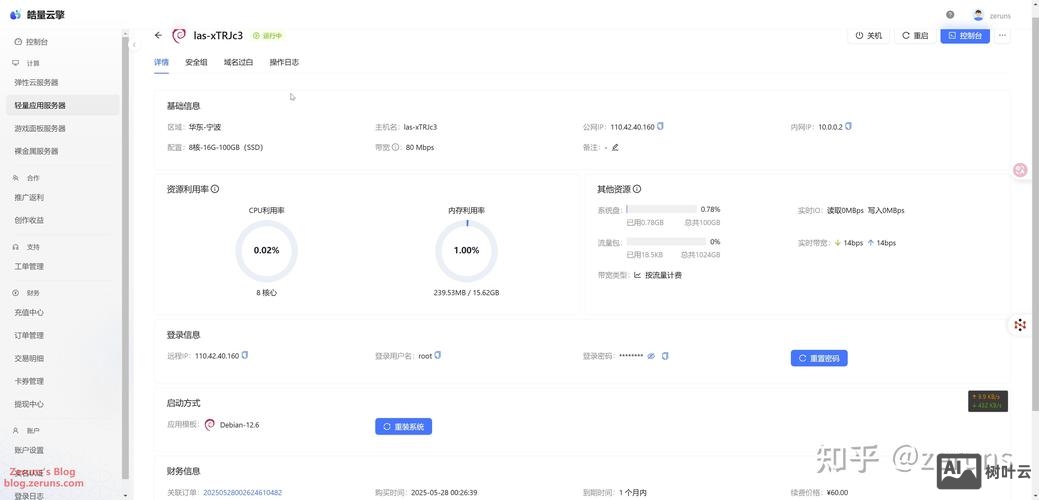Screen dimensions: 1039x500
Task: Open the blue 控制台 console button
Action: coord(965,35)
